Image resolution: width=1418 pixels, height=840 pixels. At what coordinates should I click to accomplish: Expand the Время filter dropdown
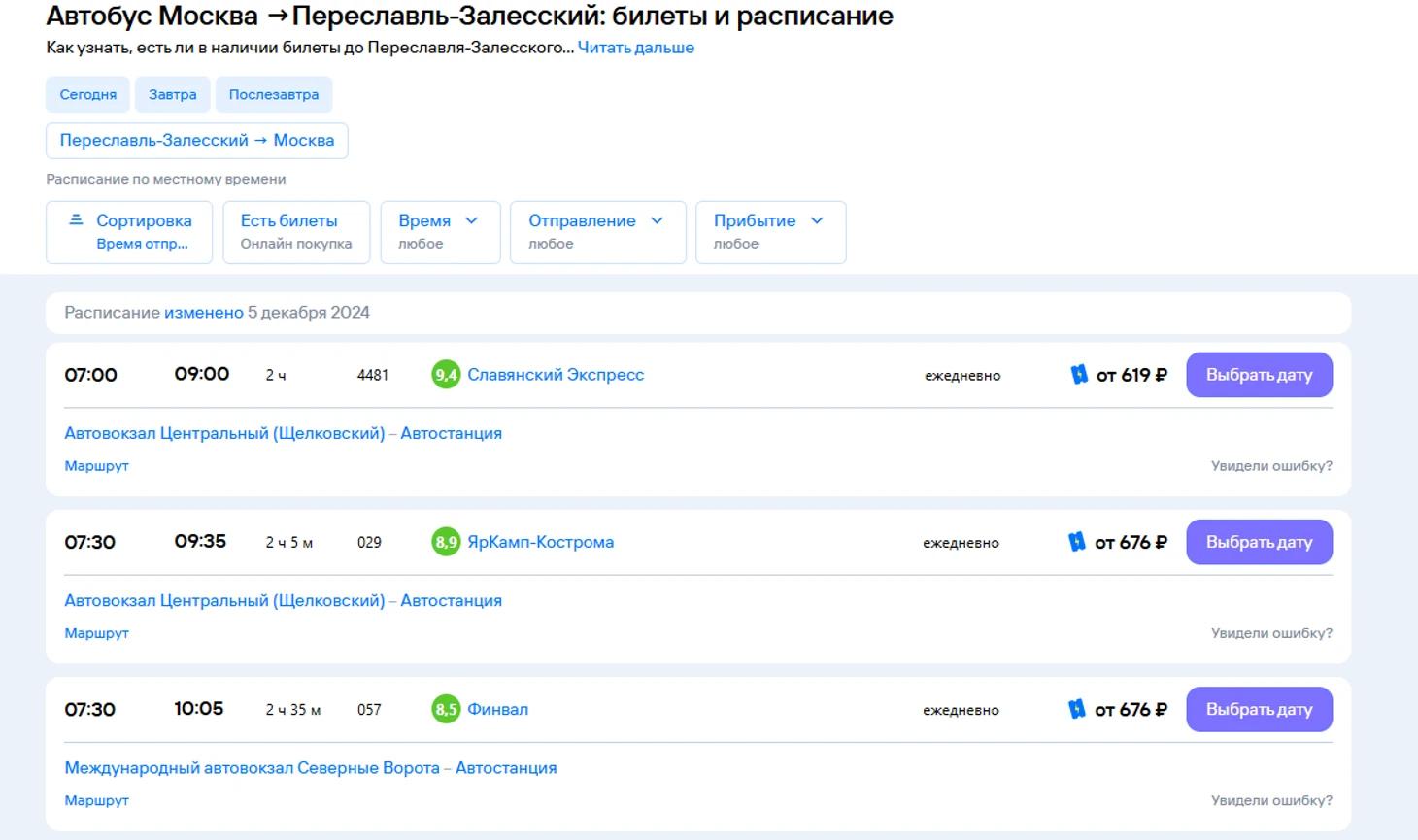click(x=440, y=232)
